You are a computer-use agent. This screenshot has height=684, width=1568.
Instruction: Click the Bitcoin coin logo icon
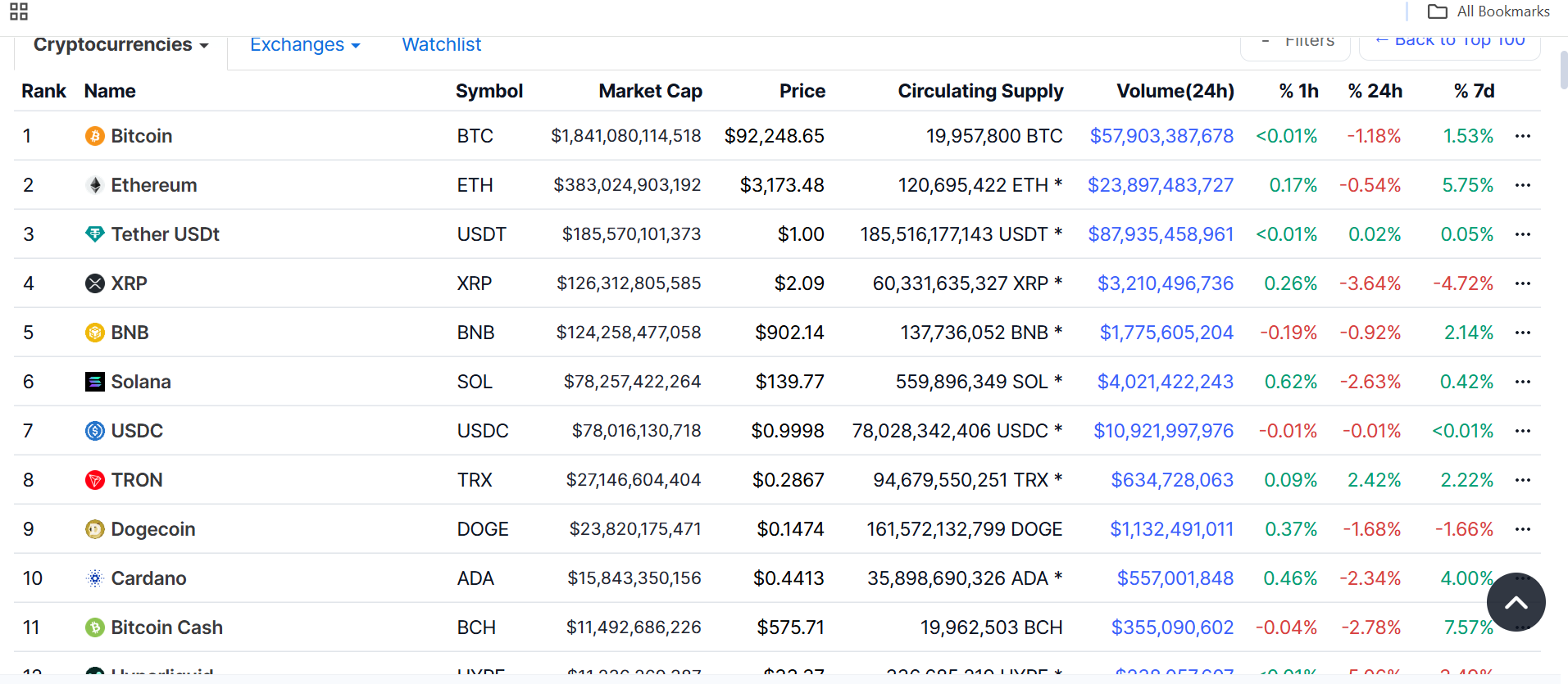95,136
